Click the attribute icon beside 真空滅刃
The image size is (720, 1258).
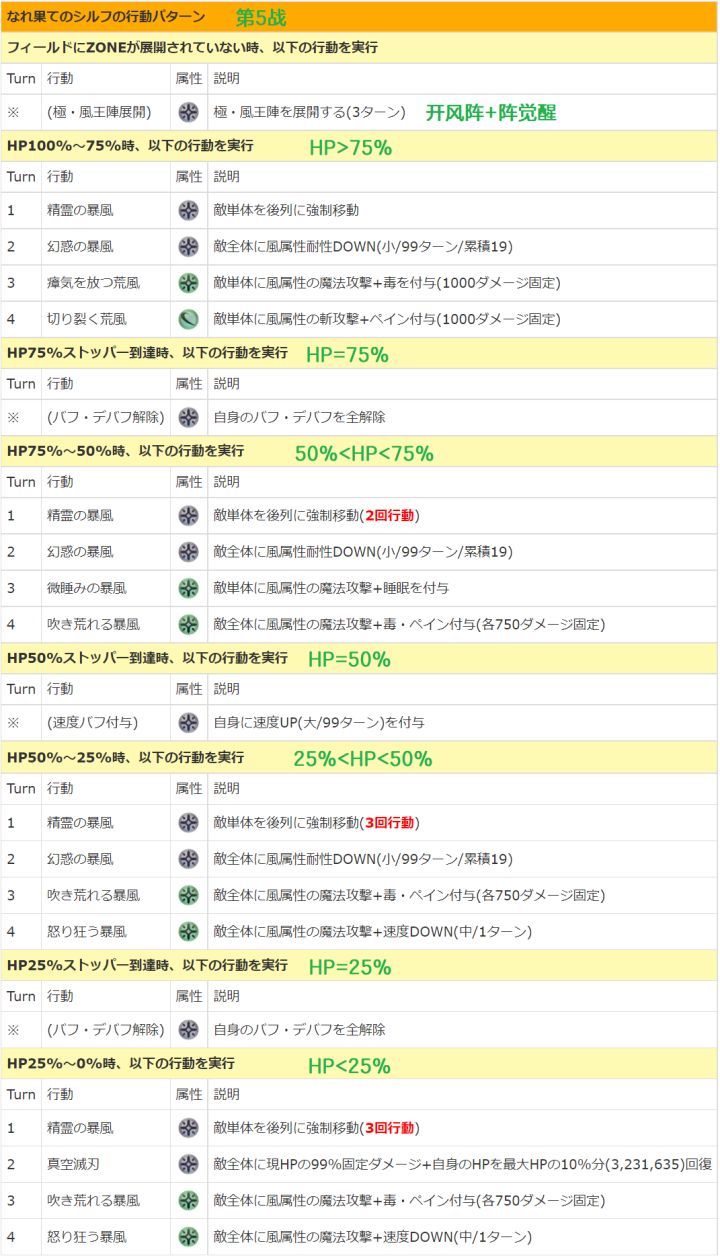(188, 1164)
